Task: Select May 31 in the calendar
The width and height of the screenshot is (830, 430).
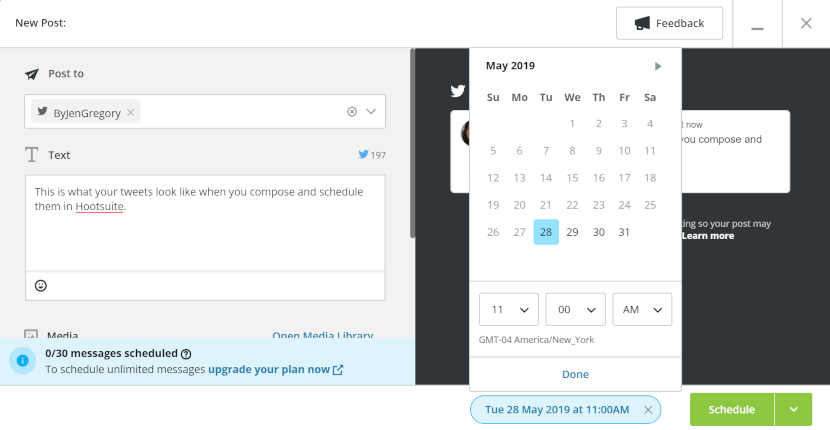Action: [625, 232]
